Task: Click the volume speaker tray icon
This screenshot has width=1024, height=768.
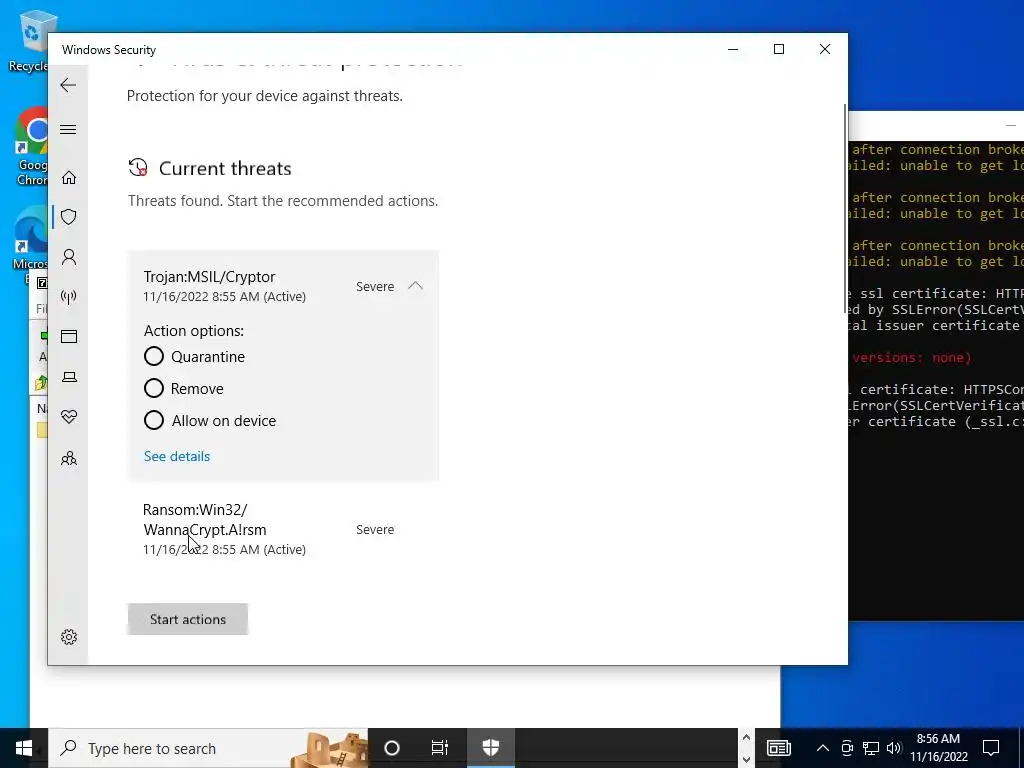Action: coord(894,748)
